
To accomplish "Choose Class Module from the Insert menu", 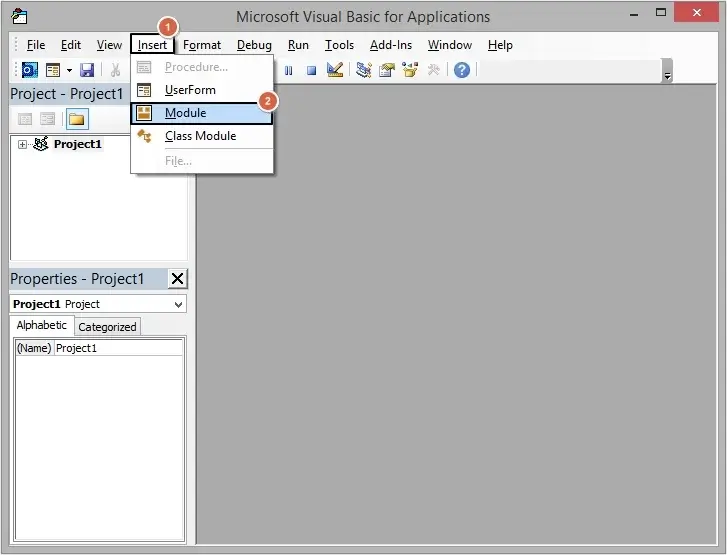I will tap(202, 136).
